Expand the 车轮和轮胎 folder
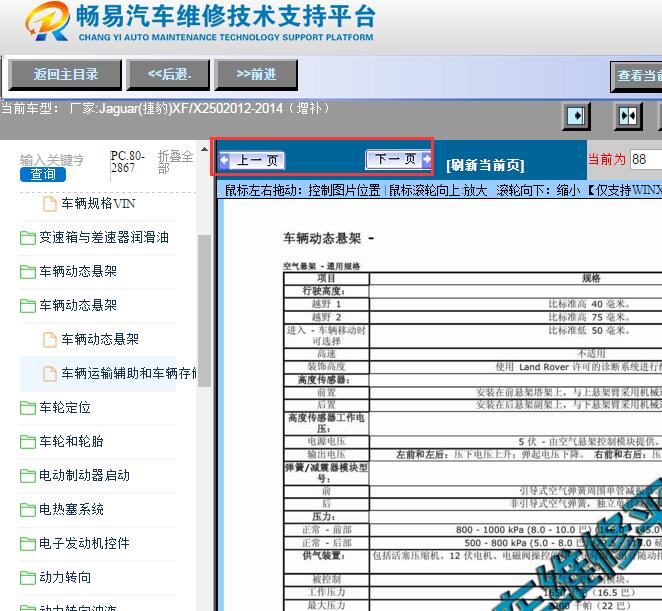The width and height of the screenshot is (662, 611). (x=71, y=441)
